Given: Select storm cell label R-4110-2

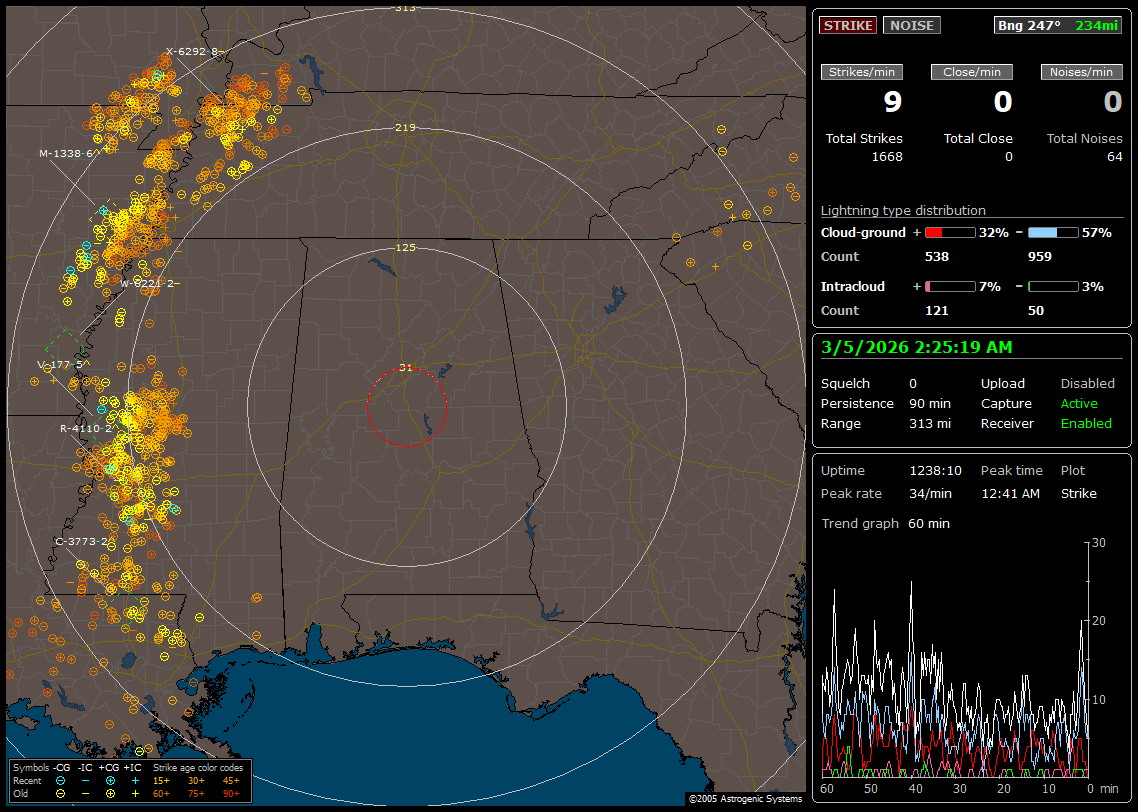Looking at the screenshot, I should tap(86, 428).
